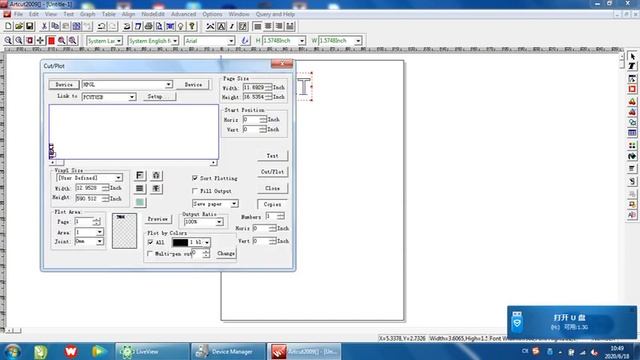Open the Output Ratio 100% dropdown
This screenshot has width=640, height=360.
[x=220, y=222]
